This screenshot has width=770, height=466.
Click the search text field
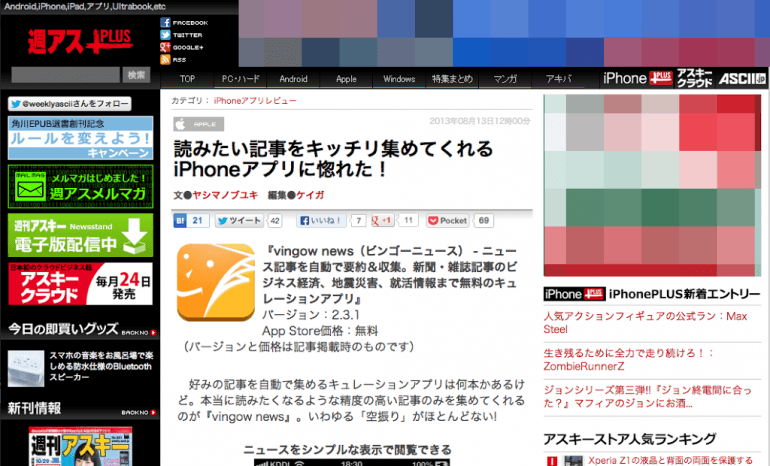65,75
